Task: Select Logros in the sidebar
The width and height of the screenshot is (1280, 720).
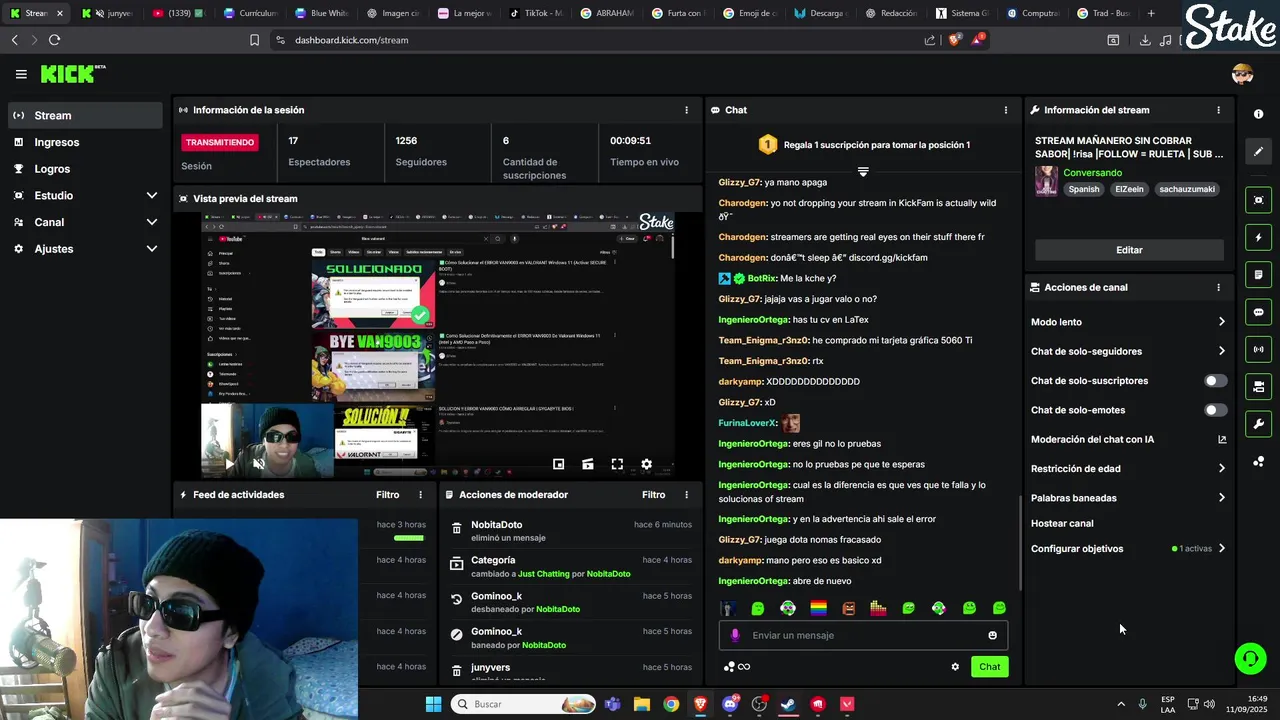Action: 86,169
